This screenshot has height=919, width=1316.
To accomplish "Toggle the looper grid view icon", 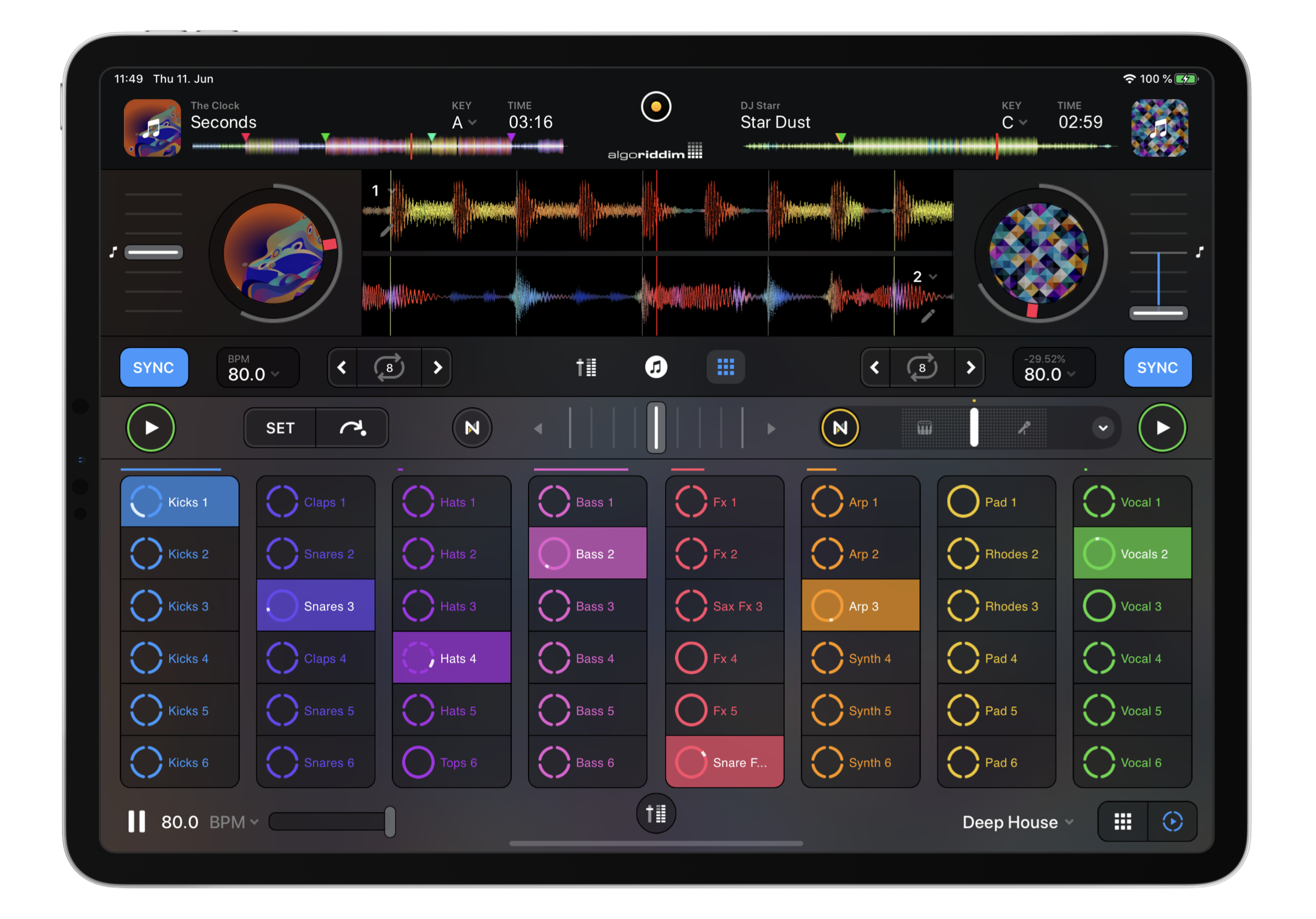I will coord(726,367).
